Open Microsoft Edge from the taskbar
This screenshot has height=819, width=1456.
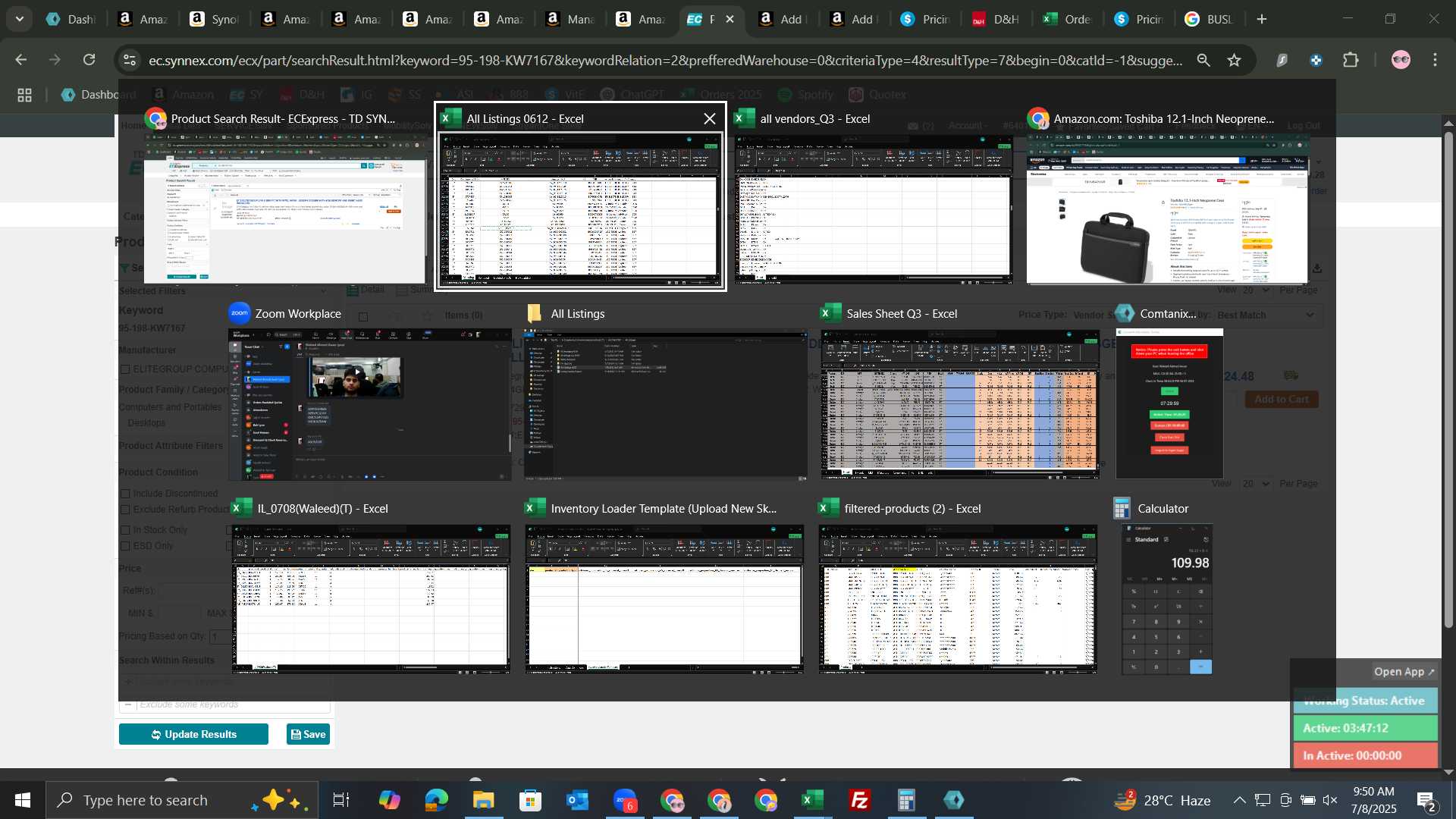pos(436,800)
